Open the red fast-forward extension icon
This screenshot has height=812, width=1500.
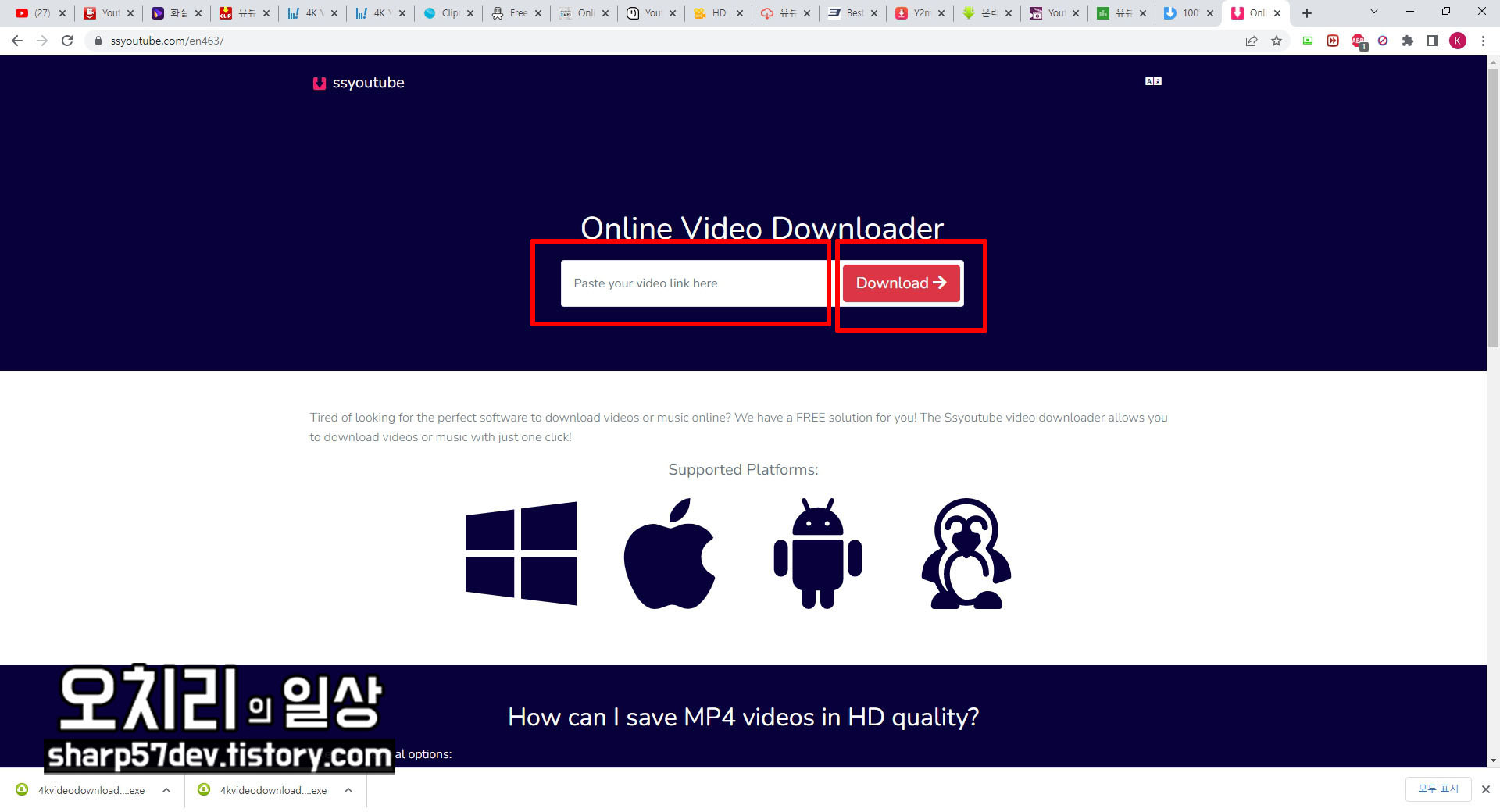1333,41
